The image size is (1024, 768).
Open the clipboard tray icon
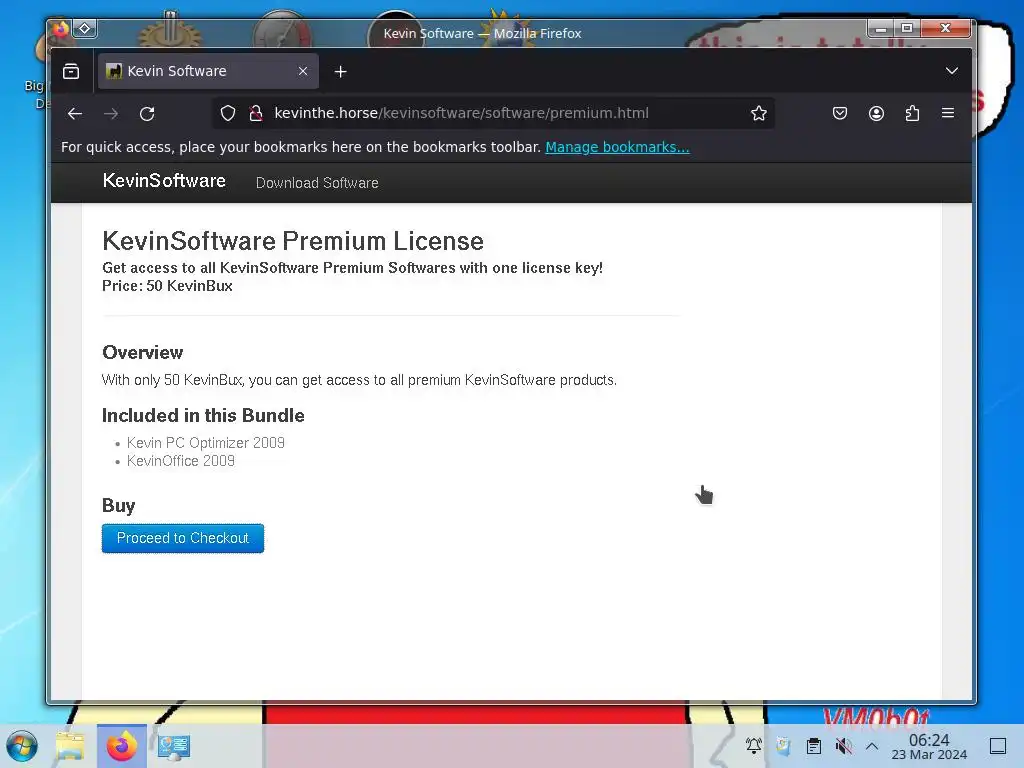(814, 746)
